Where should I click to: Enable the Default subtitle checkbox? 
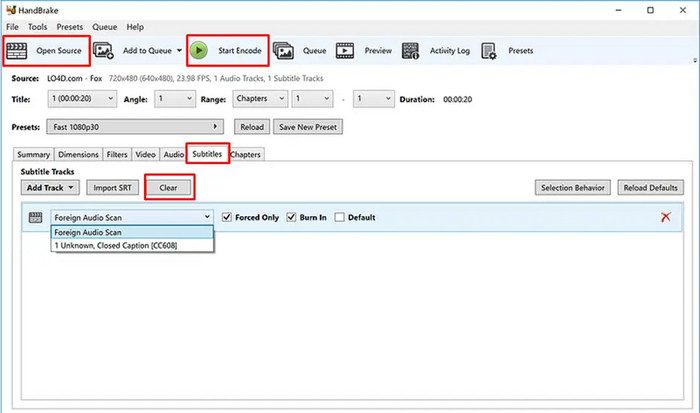tap(339, 217)
